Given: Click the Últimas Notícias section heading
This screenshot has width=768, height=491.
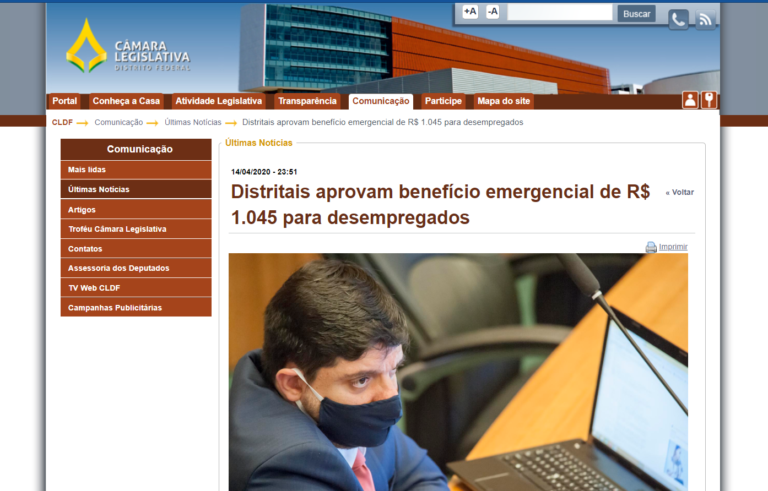Looking at the screenshot, I should (259, 143).
